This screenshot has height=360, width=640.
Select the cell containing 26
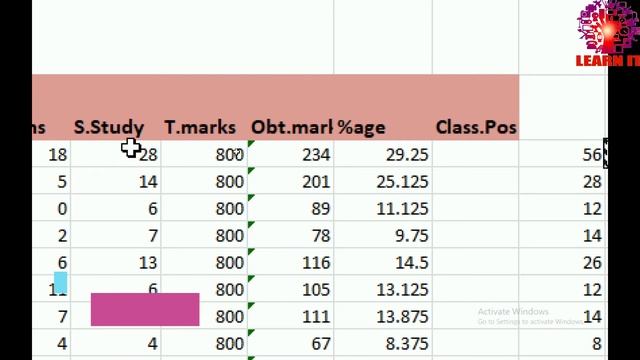click(563, 262)
